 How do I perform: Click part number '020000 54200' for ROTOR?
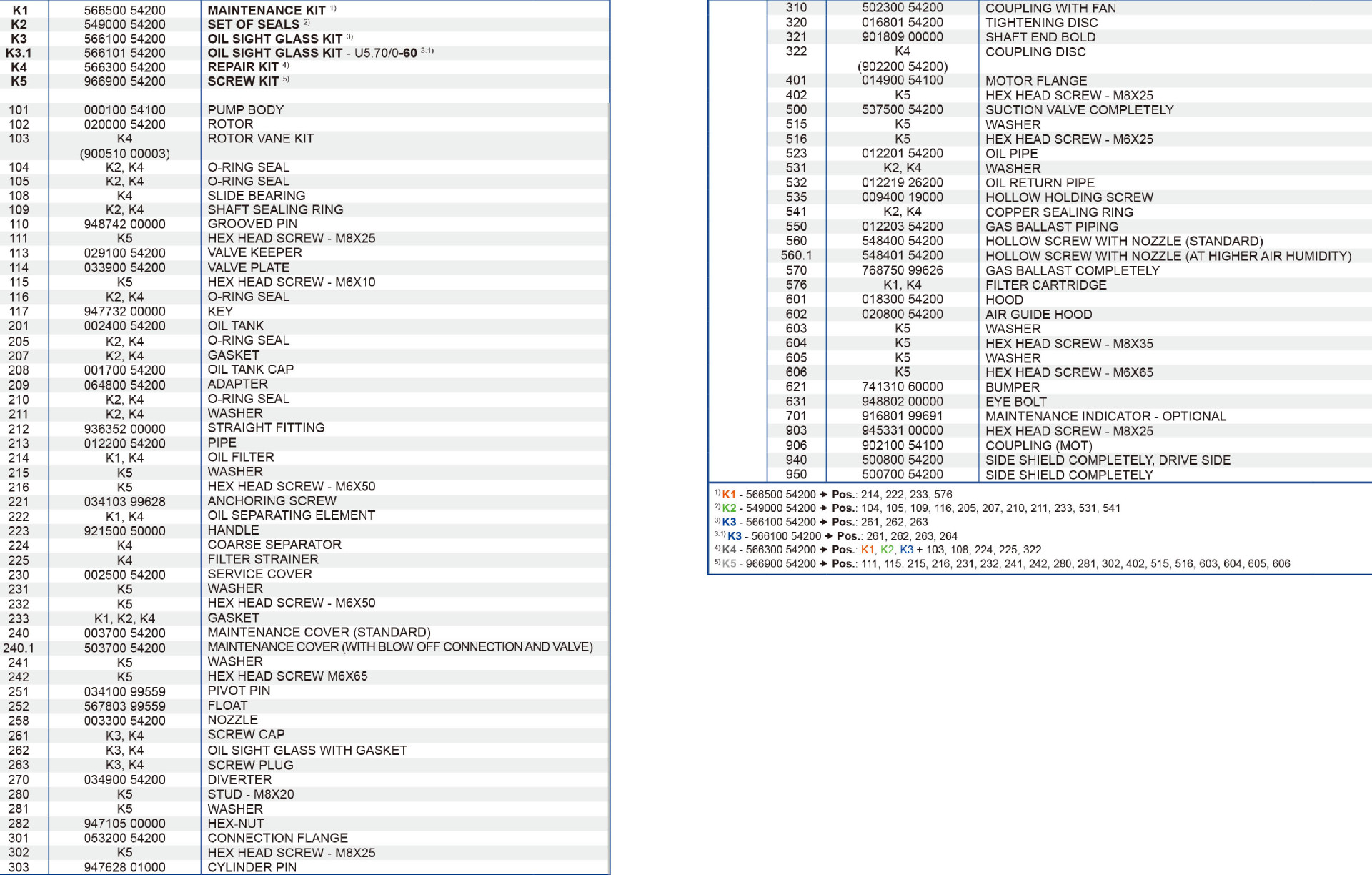(x=125, y=124)
